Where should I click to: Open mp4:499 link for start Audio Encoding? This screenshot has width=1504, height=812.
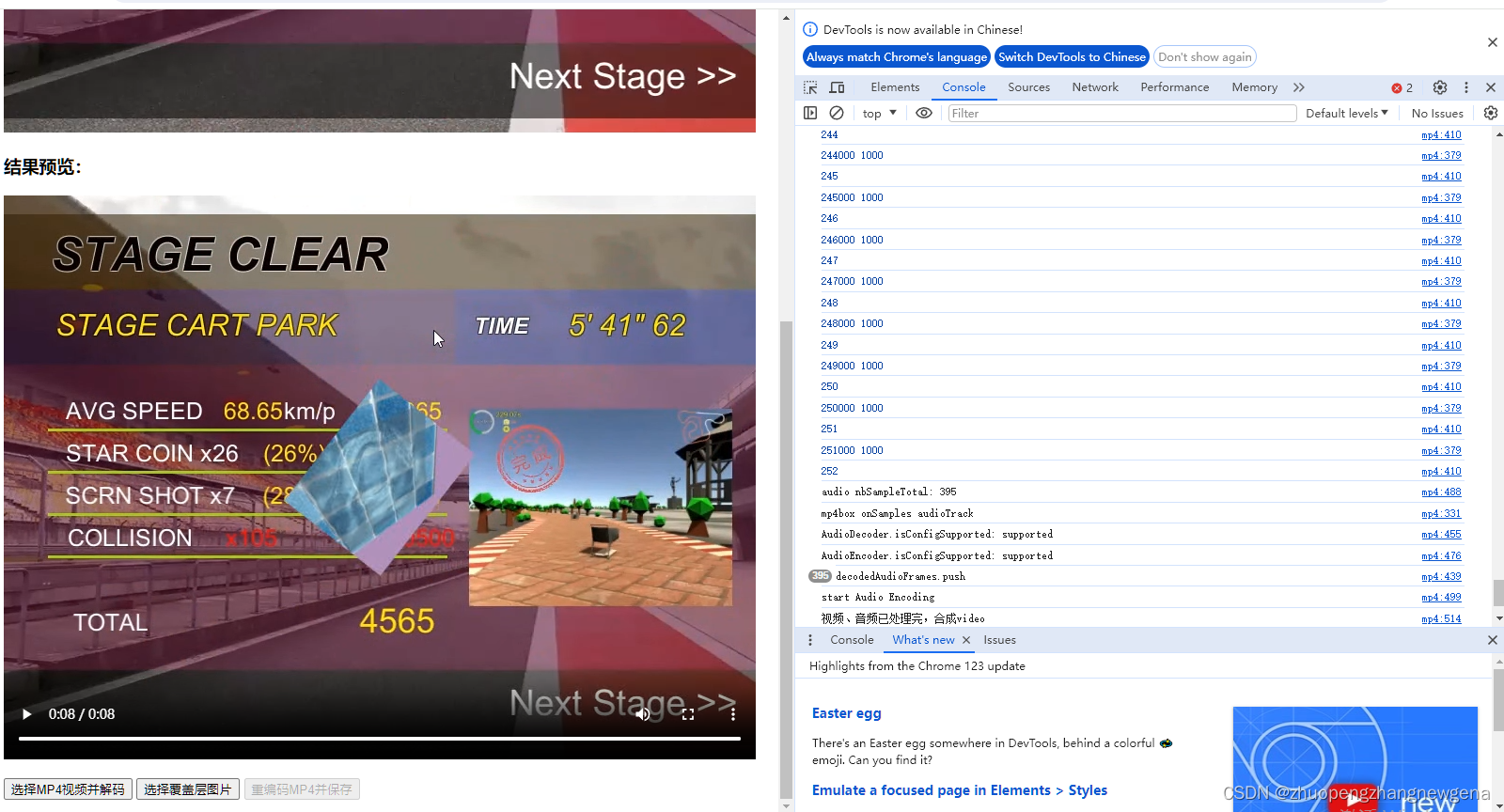pyautogui.click(x=1441, y=598)
